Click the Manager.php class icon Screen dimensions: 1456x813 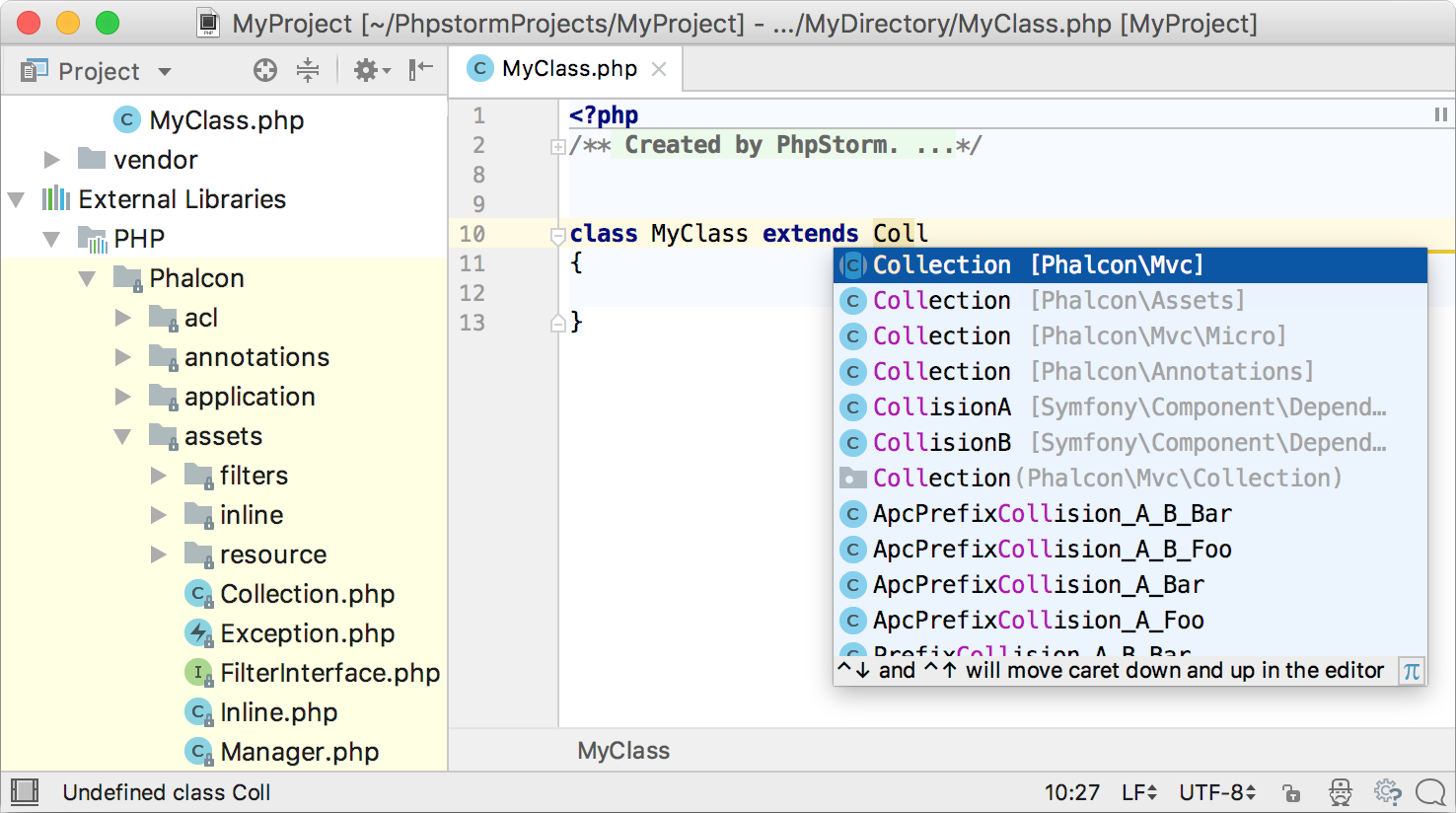pyautogui.click(x=199, y=752)
